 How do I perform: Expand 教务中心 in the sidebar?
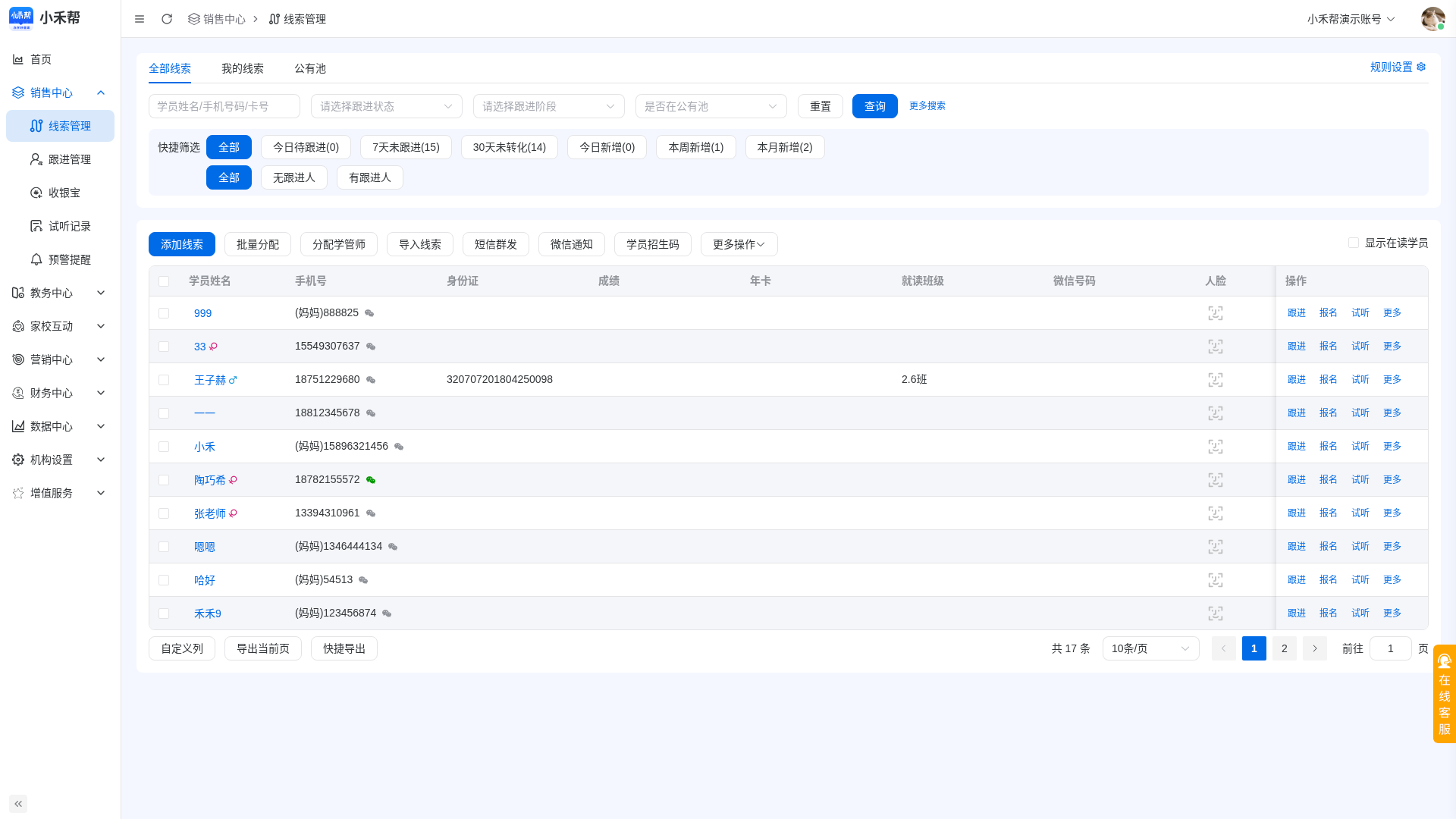[60, 293]
